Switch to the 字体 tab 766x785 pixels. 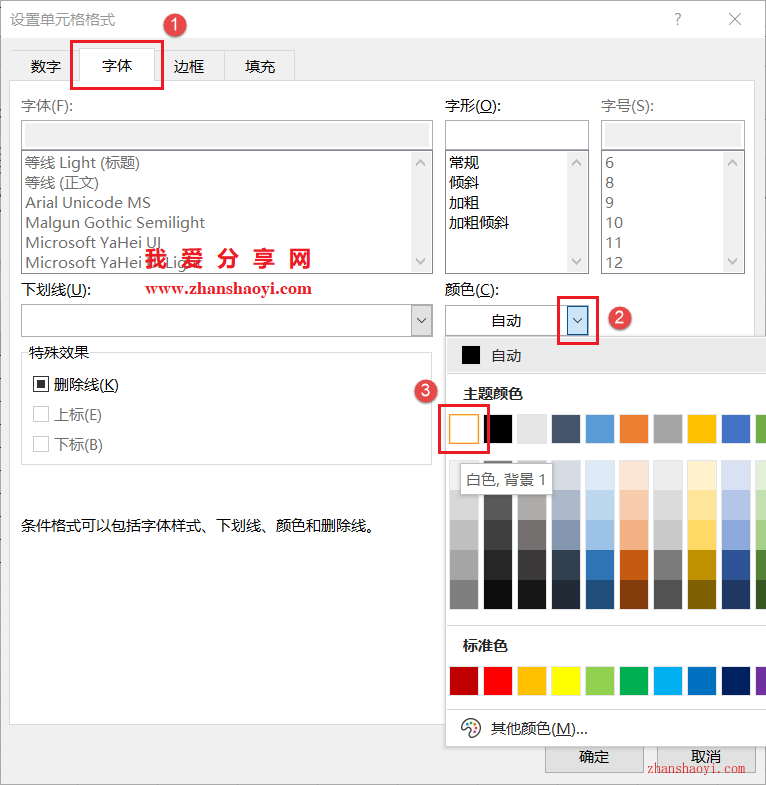[x=117, y=65]
